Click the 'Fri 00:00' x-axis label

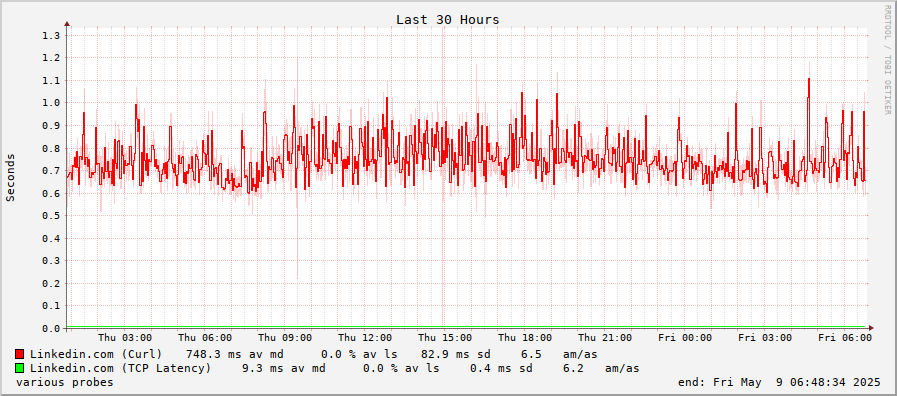point(685,338)
